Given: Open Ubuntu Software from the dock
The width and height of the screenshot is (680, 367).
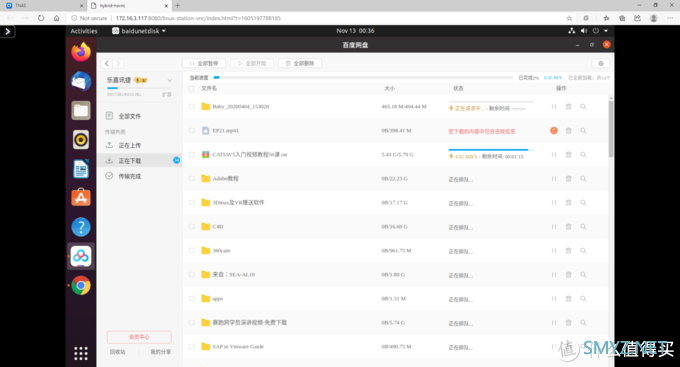Looking at the screenshot, I should pyautogui.click(x=81, y=198).
